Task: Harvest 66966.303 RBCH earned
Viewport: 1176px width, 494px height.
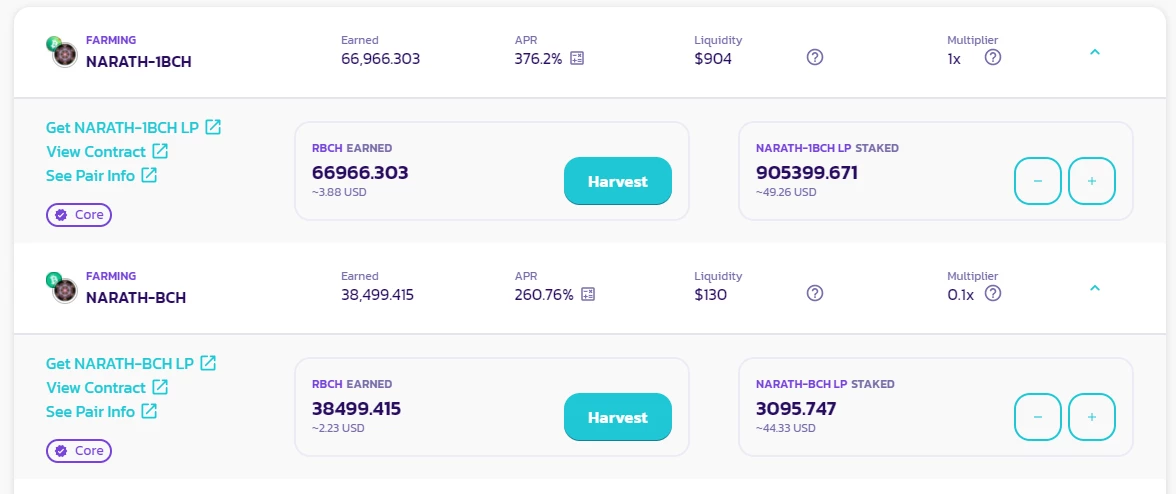Action: click(x=618, y=181)
